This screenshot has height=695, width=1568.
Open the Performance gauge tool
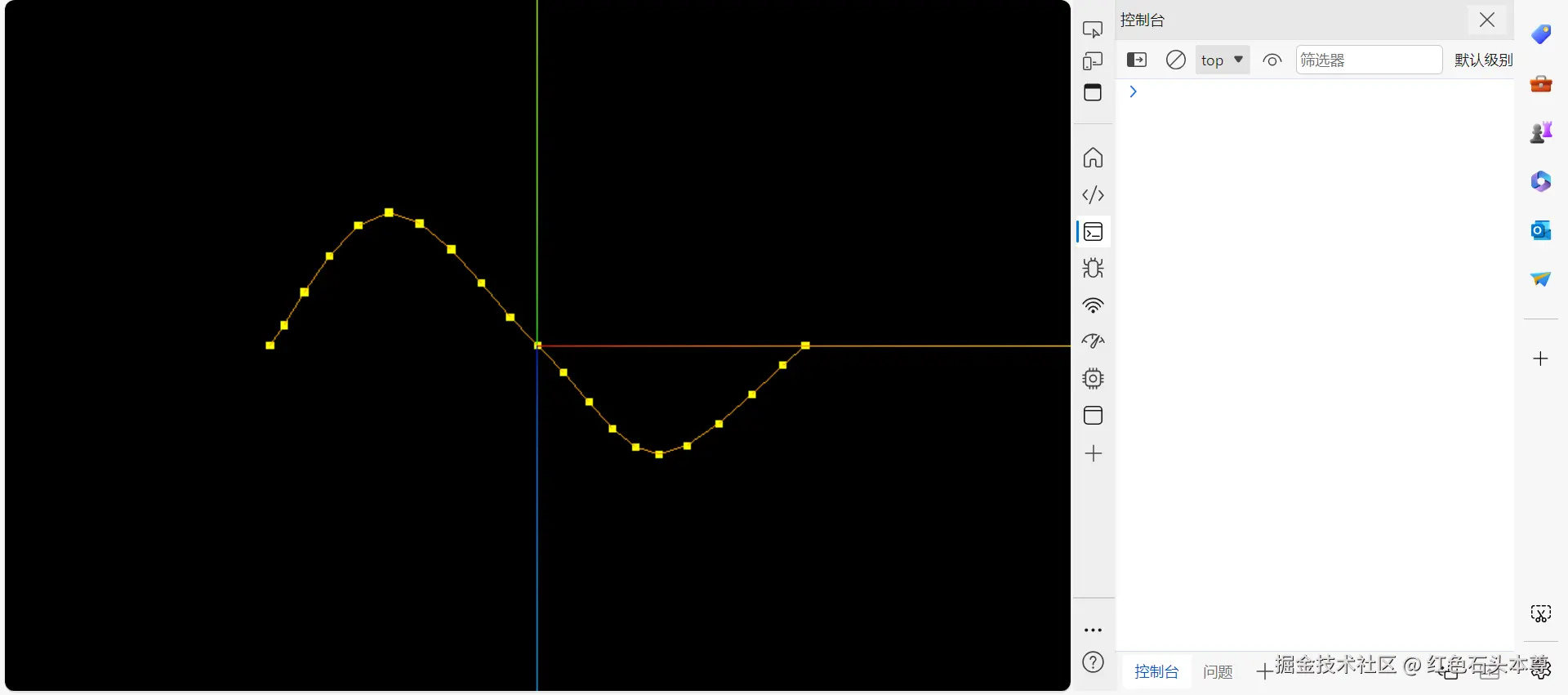point(1093,341)
